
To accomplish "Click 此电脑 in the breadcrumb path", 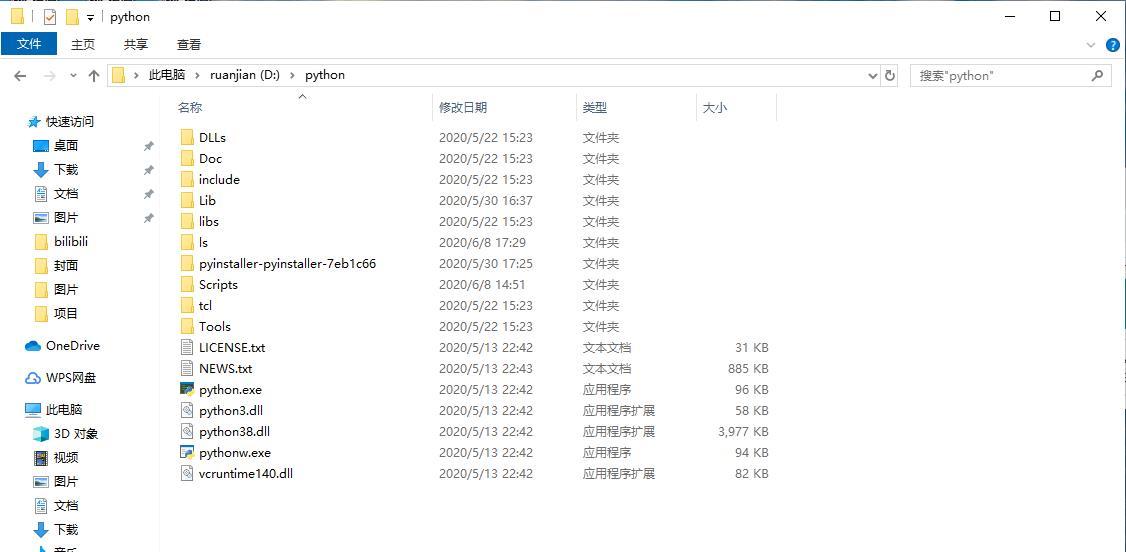I will click(x=167, y=75).
